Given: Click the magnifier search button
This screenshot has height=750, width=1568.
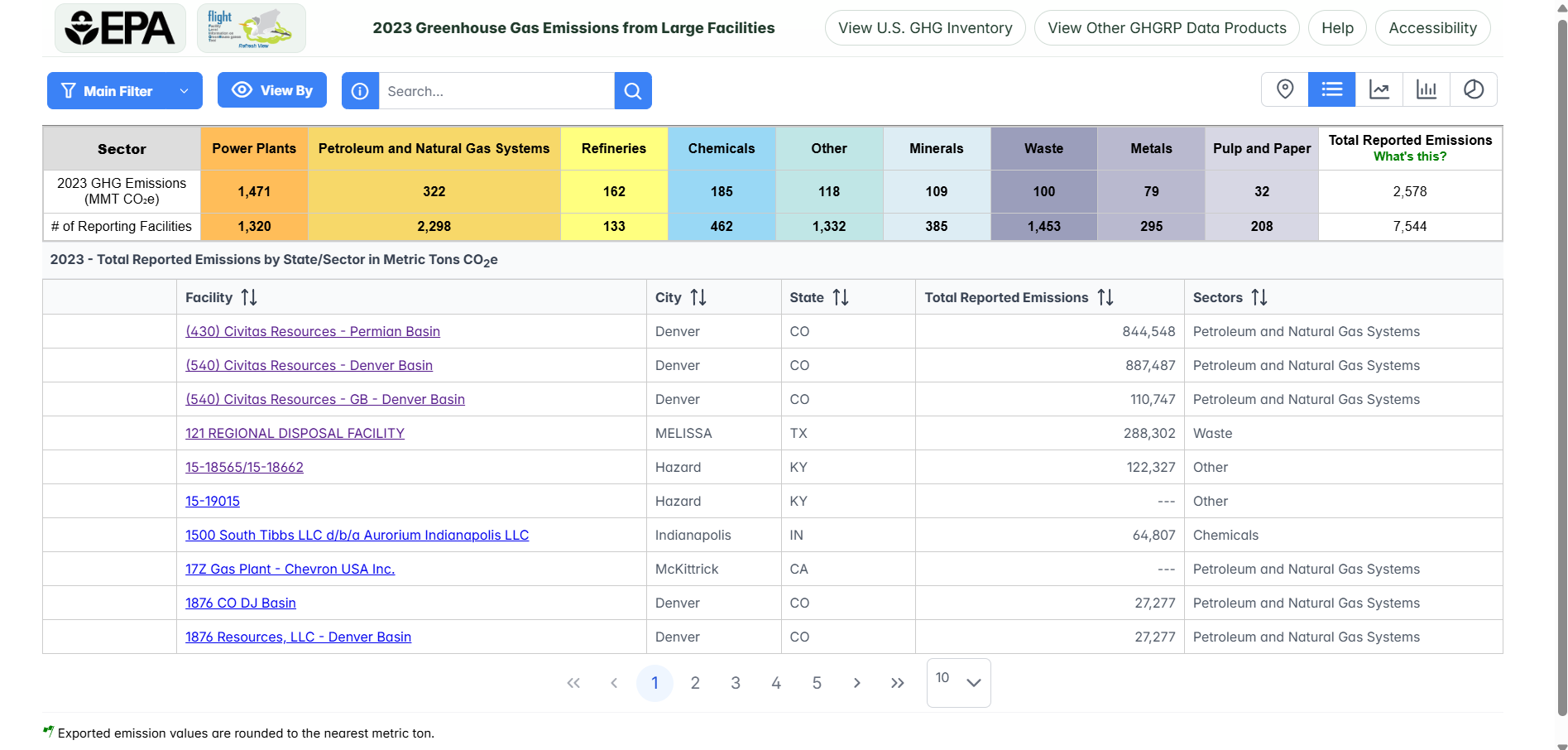Looking at the screenshot, I should pos(633,91).
